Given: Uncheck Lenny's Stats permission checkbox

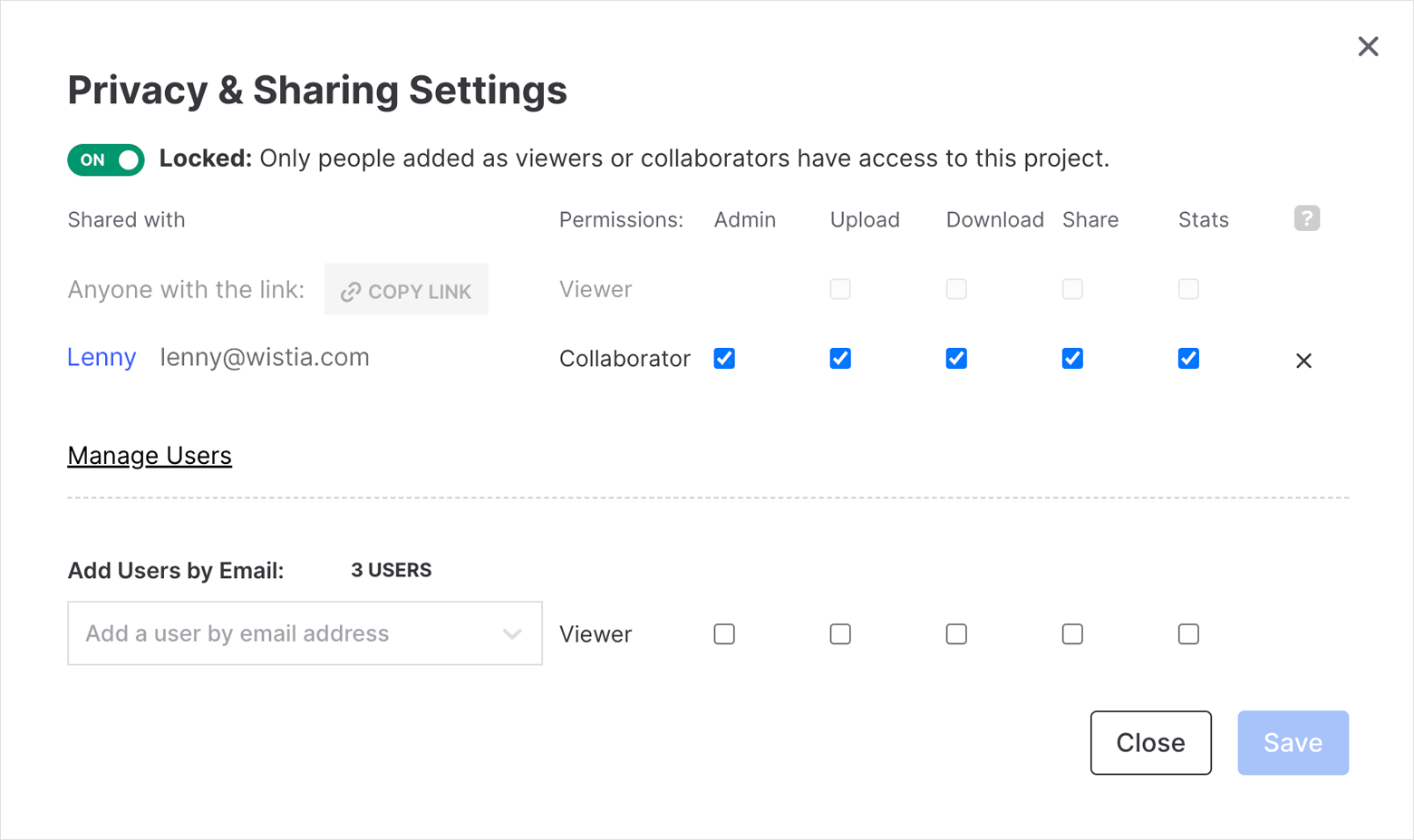Looking at the screenshot, I should [x=1188, y=358].
